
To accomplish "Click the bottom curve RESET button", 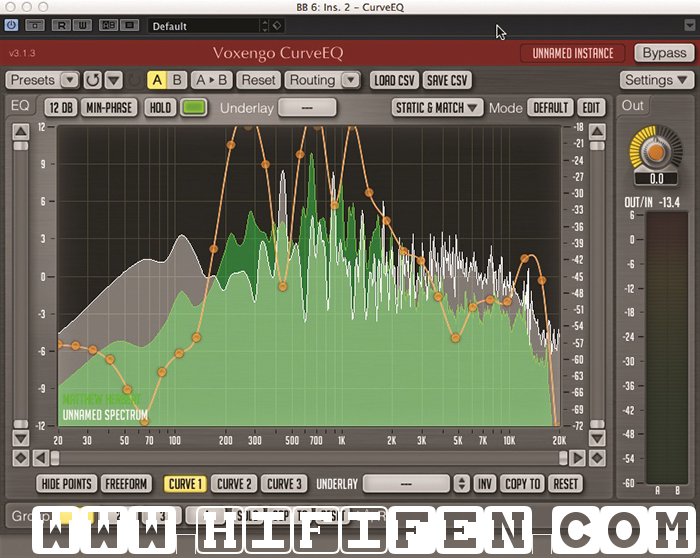I will (x=565, y=483).
